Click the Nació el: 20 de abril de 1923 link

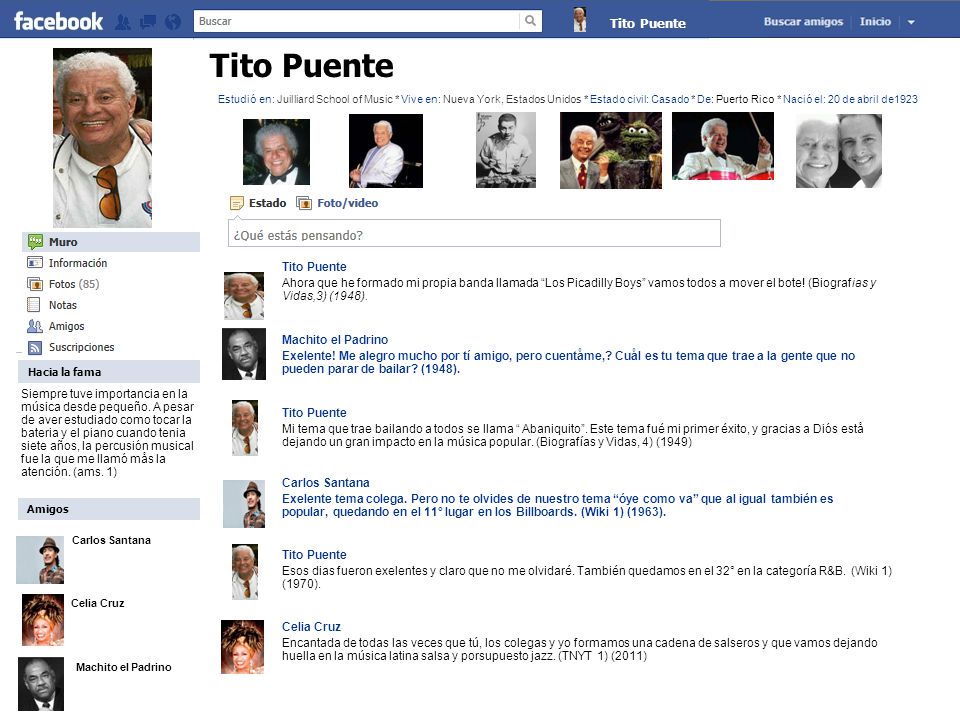tap(850, 99)
